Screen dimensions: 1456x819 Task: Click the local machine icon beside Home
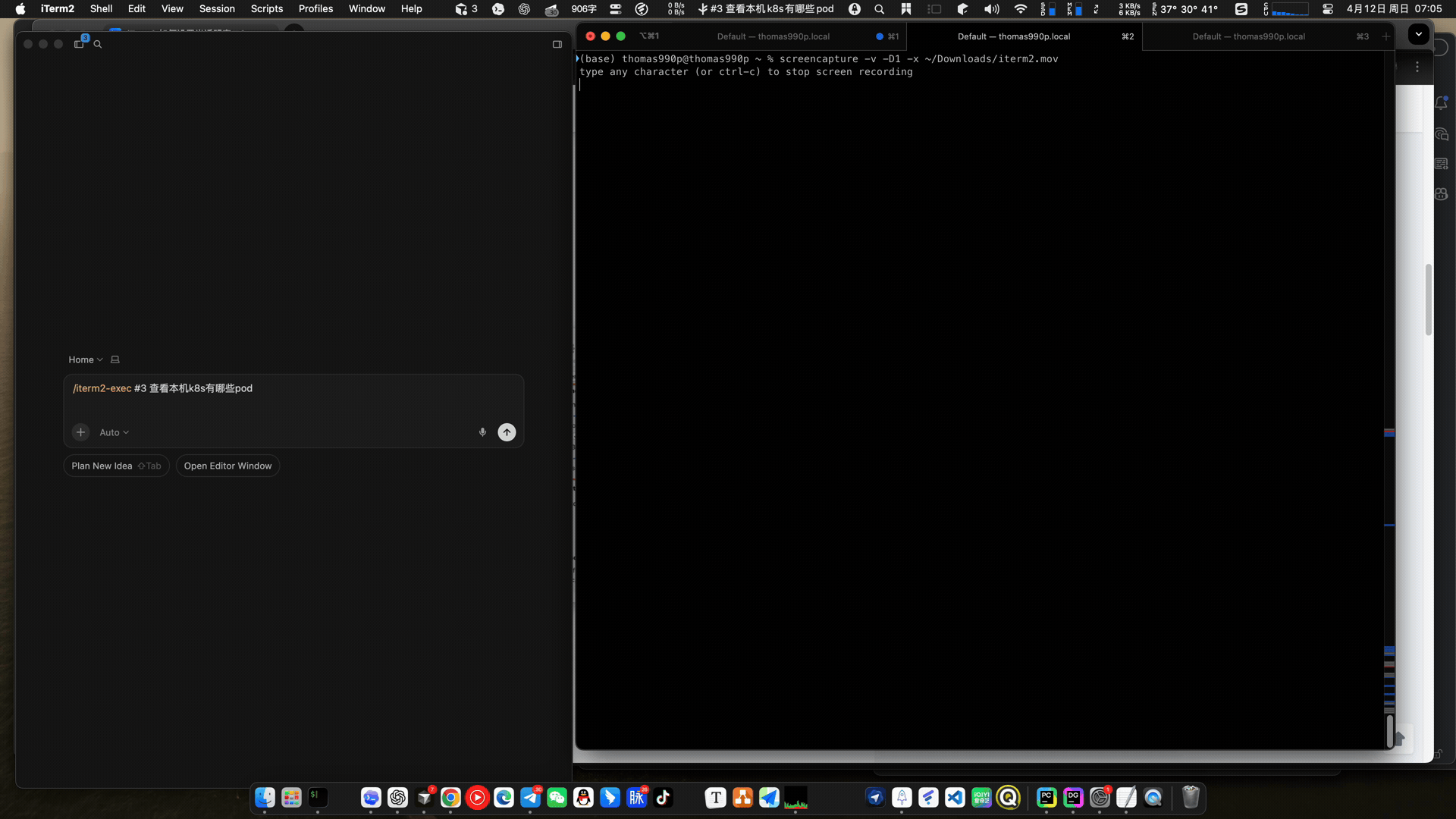(x=115, y=359)
